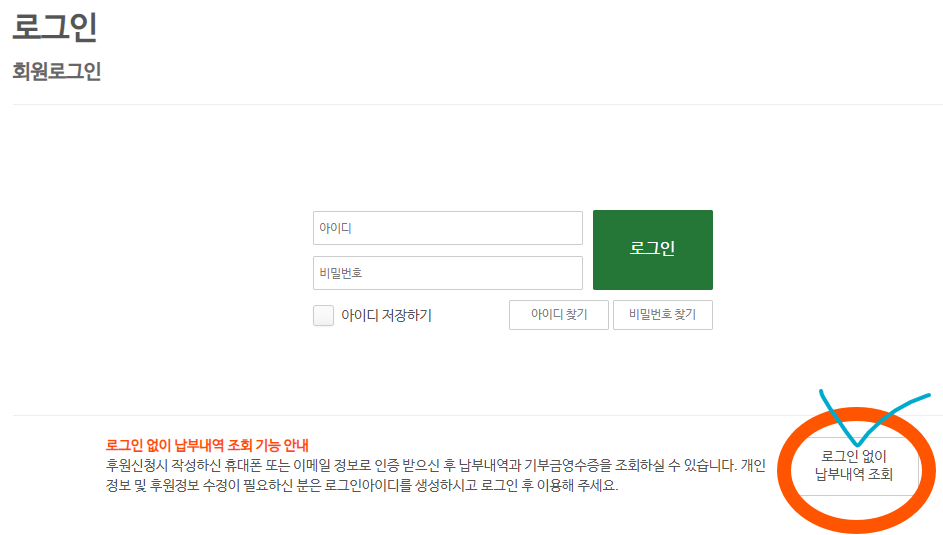
Task: Click the phrase 이용해 주세요 ending the notice
Action: point(578,487)
